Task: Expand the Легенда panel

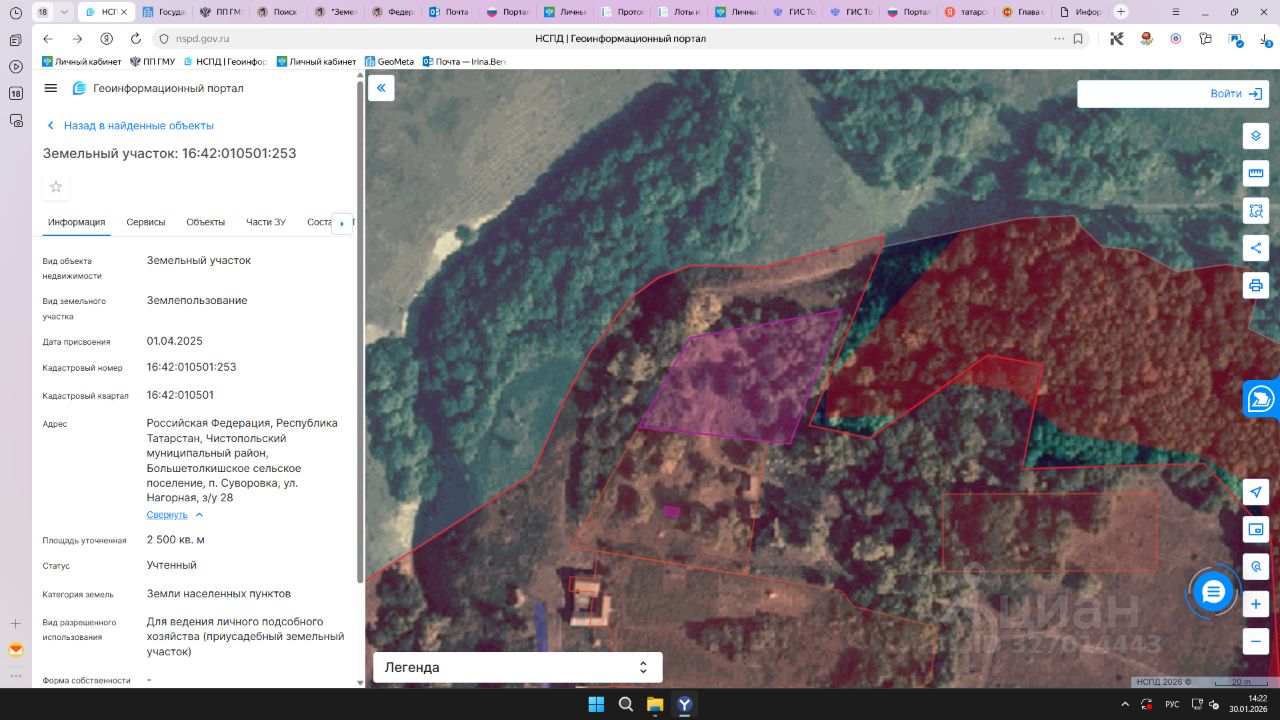Action: [517, 667]
